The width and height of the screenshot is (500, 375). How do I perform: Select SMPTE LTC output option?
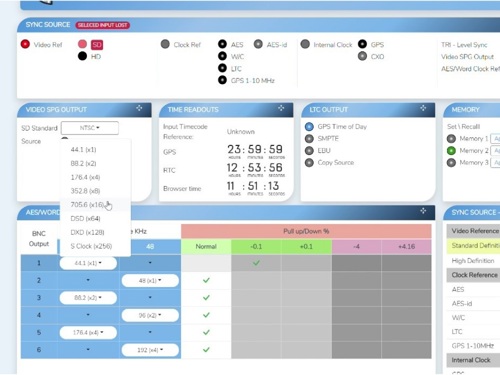pos(309,139)
